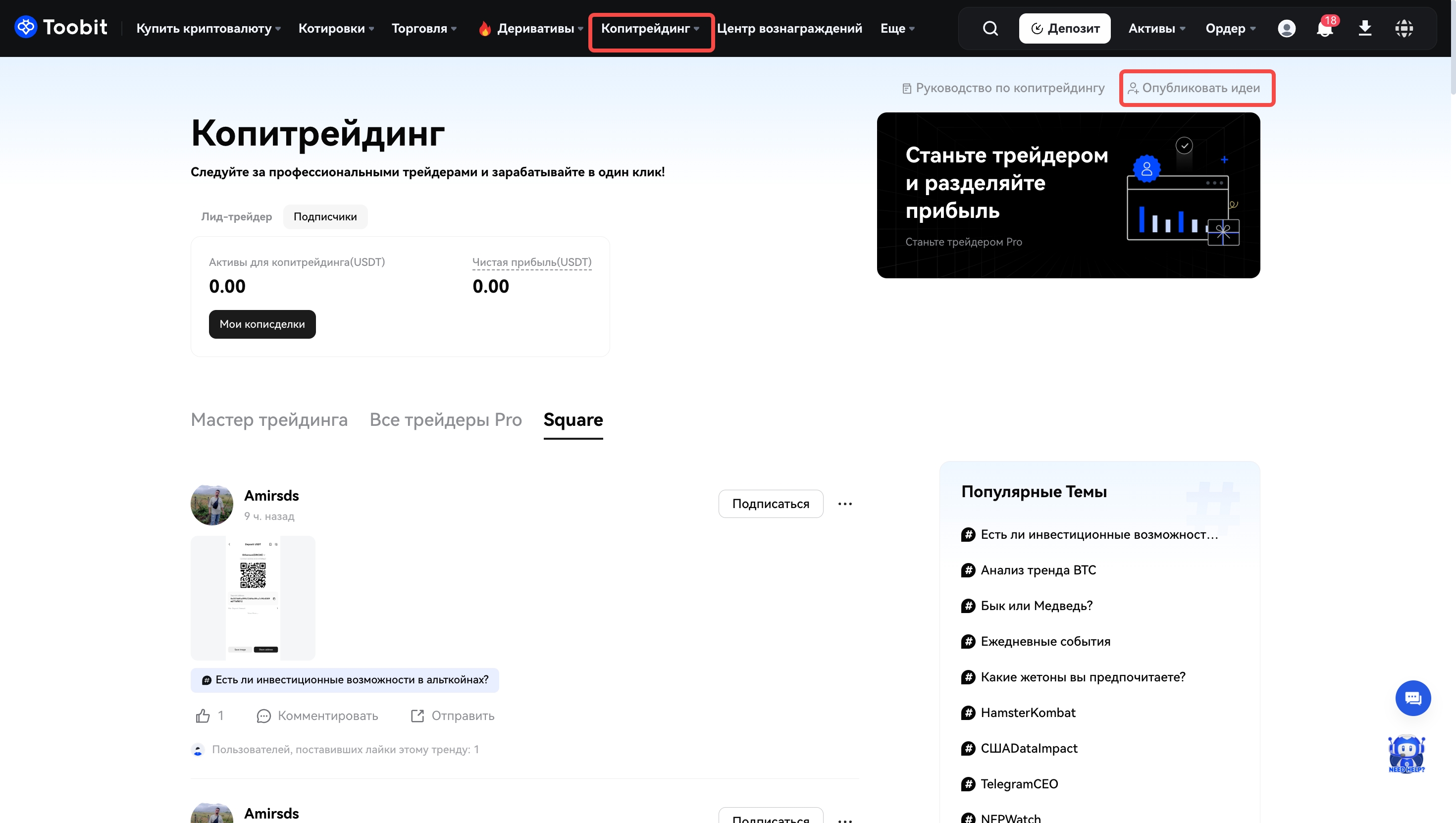Image resolution: width=1456 pixels, height=823 pixels.
Task: Click the search magnifier icon
Action: (990, 28)
